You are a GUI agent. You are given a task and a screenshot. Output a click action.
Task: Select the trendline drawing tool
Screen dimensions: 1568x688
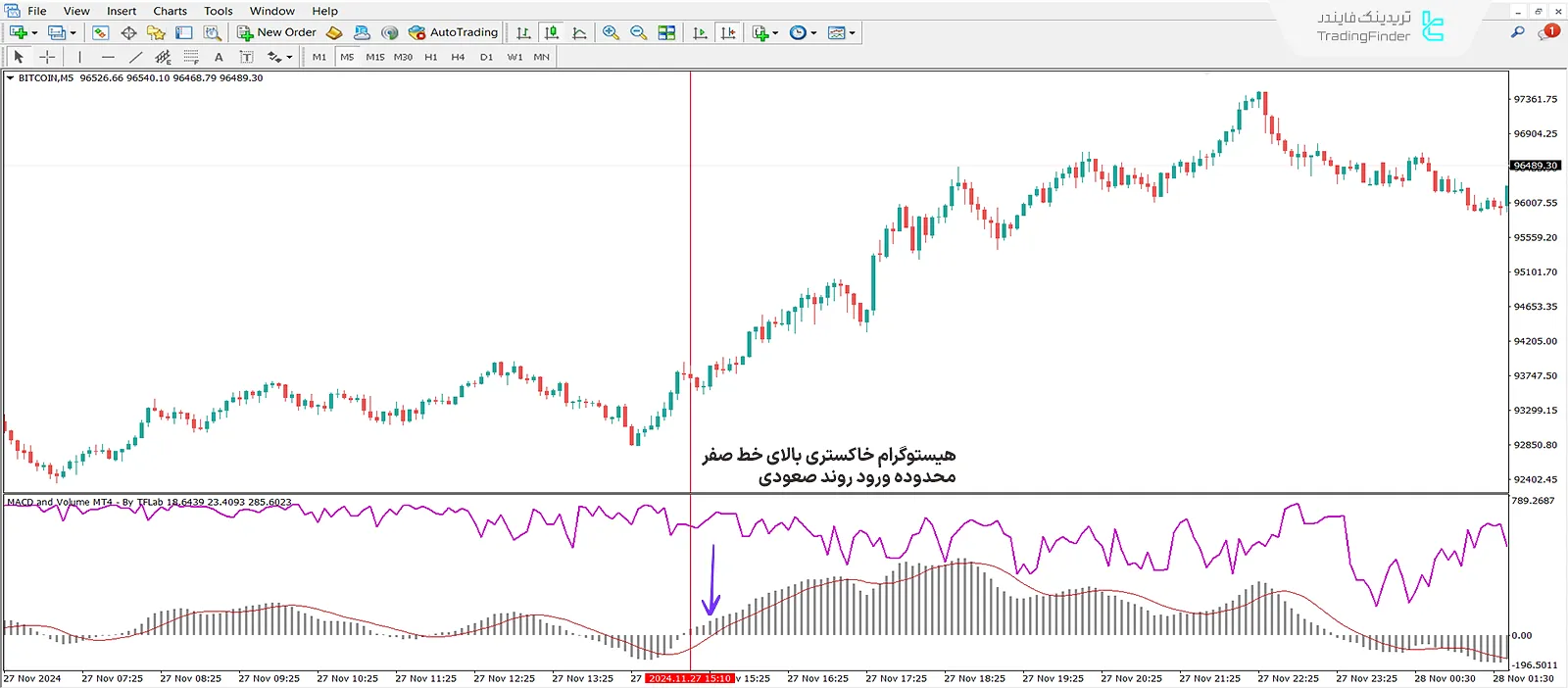coord(135,57)
